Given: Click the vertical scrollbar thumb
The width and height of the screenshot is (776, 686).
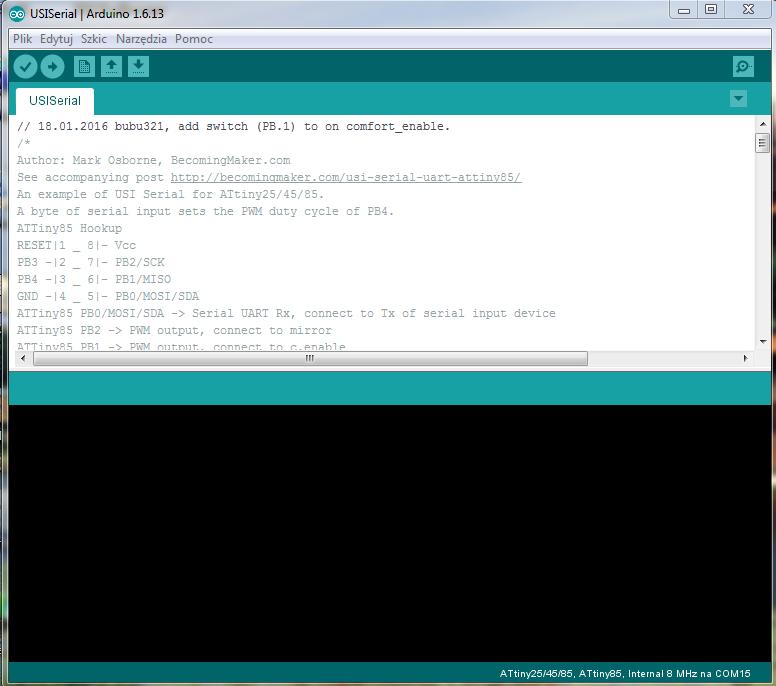Looking at the screenshot, I should pos(763,144).
